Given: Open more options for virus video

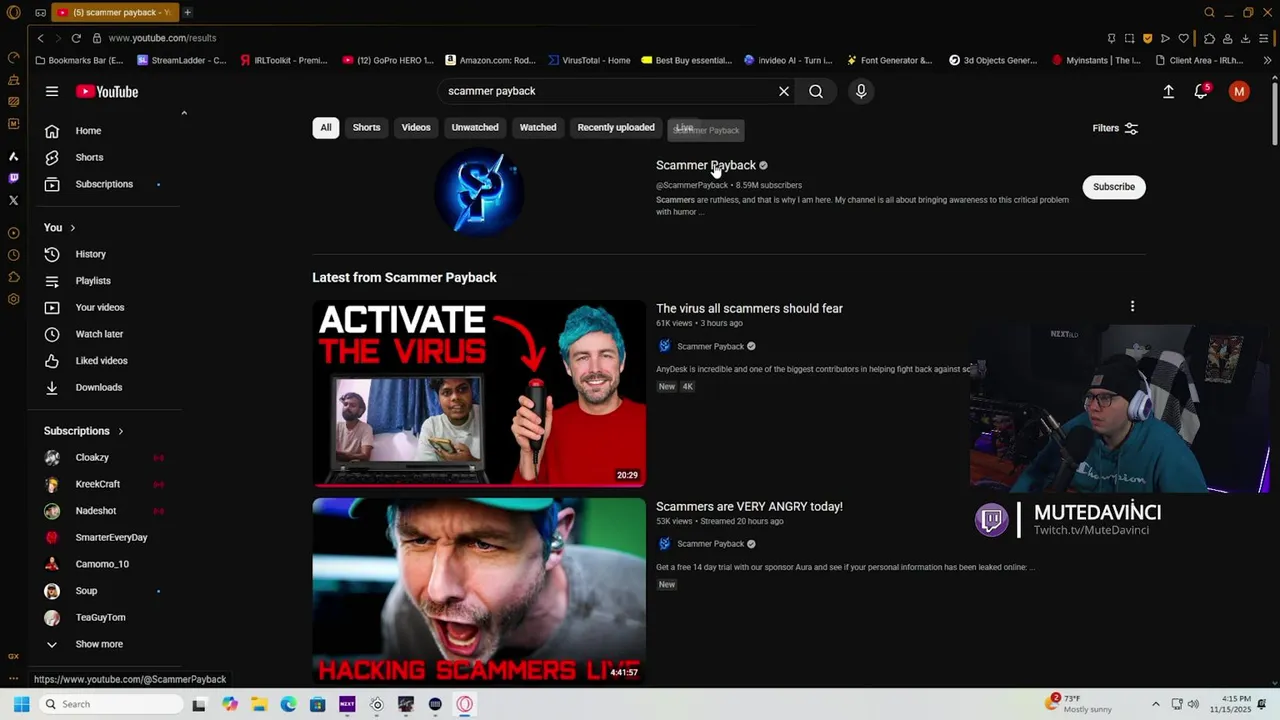Looking at the screenshot, I should point(1132,306).
